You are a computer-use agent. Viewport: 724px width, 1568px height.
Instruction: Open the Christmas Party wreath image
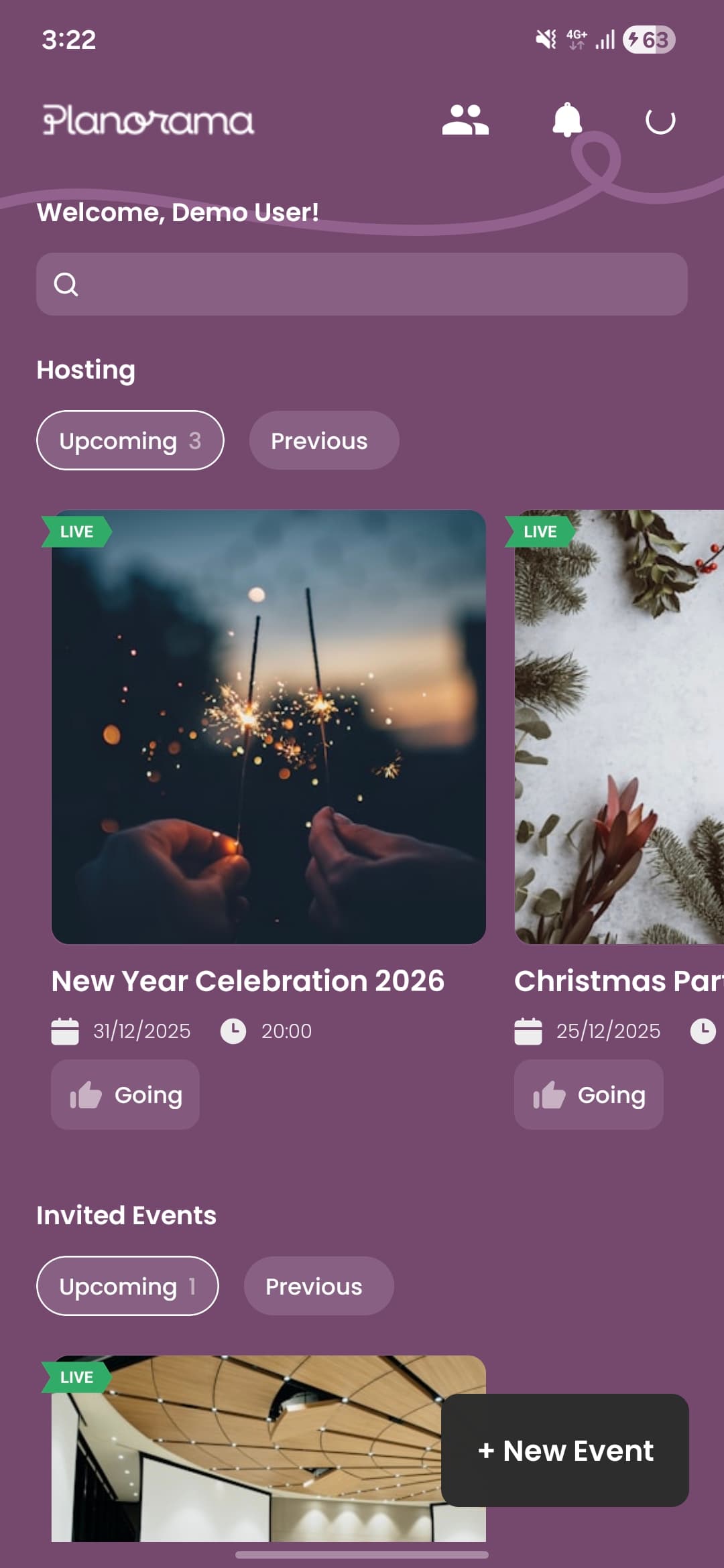pos(619,727)
